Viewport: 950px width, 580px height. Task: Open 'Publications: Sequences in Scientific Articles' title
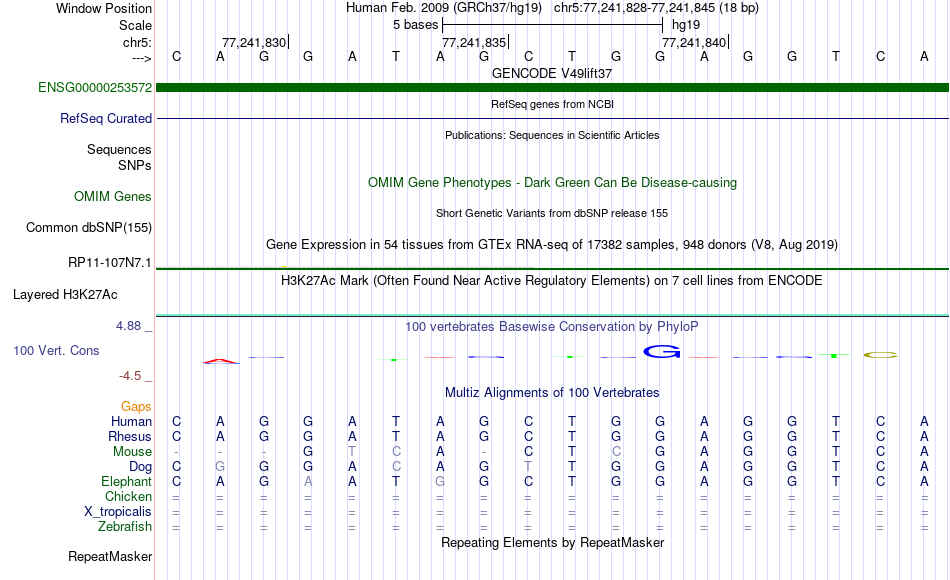(552, 135)
